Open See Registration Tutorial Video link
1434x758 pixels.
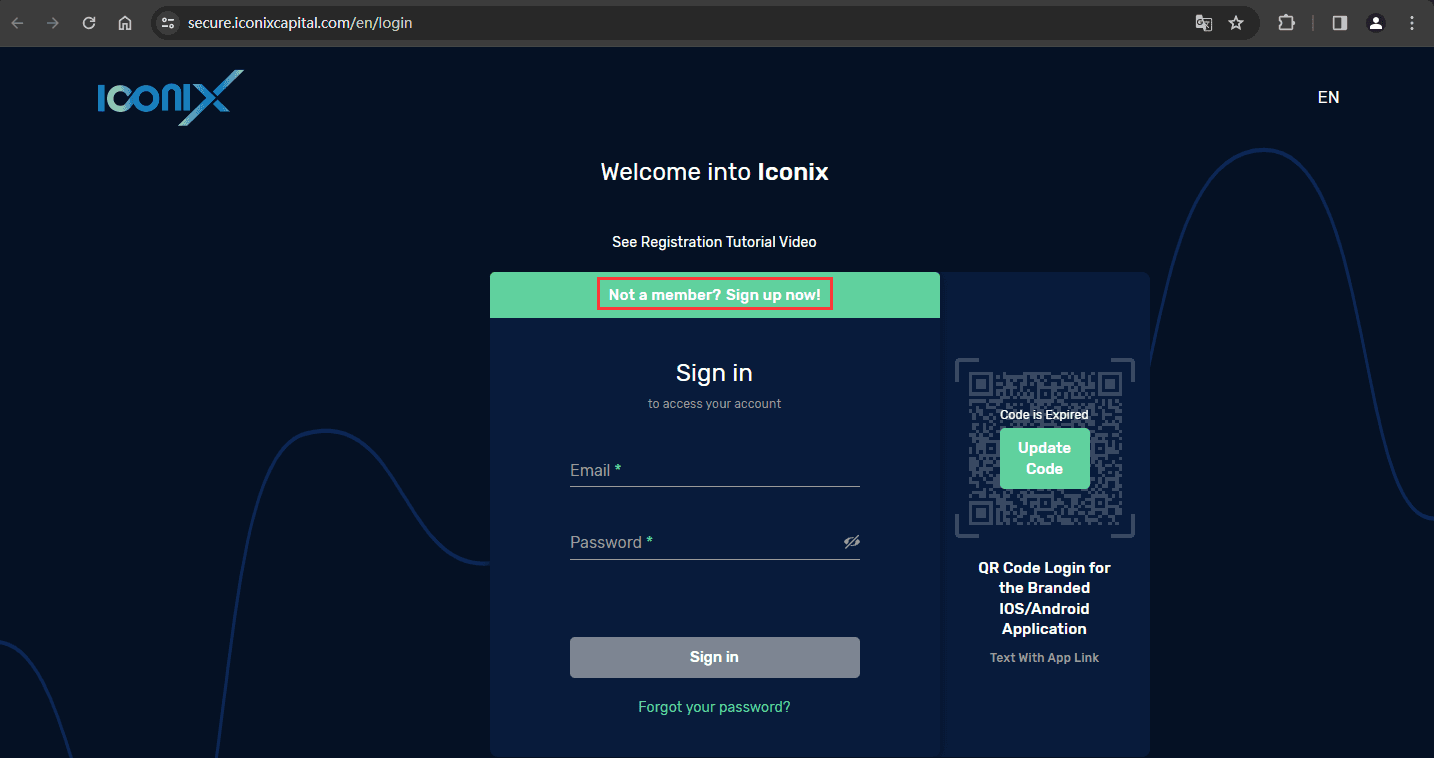point(714,242)
